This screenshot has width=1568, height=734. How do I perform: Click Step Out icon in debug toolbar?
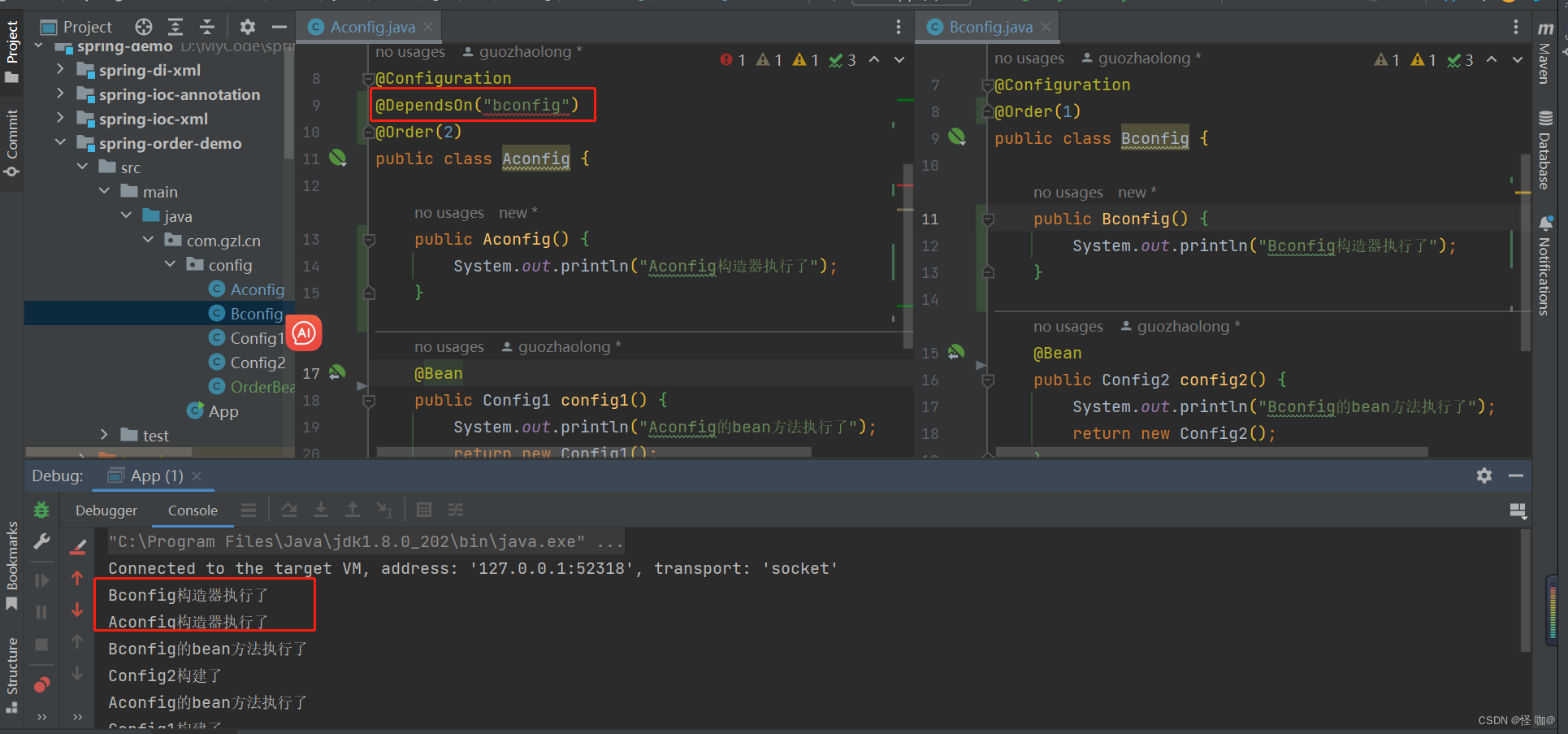pos(353,510)
